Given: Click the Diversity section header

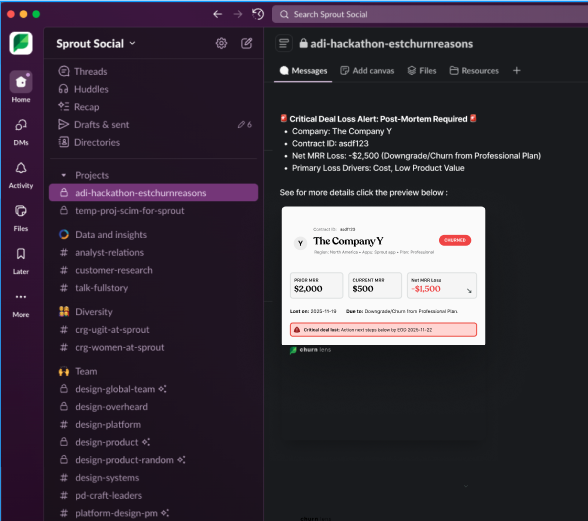Looking at the screenshot, I should [94, 312].
